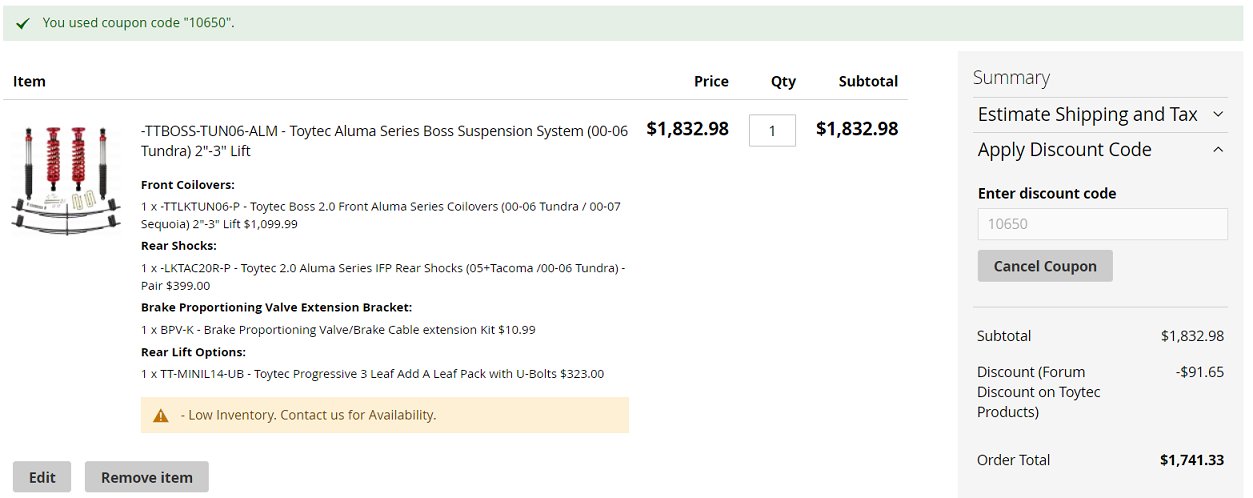
Task: Click the TT-MINIL14-UB Add A Leaf line
Action: (x=372, y=374)
